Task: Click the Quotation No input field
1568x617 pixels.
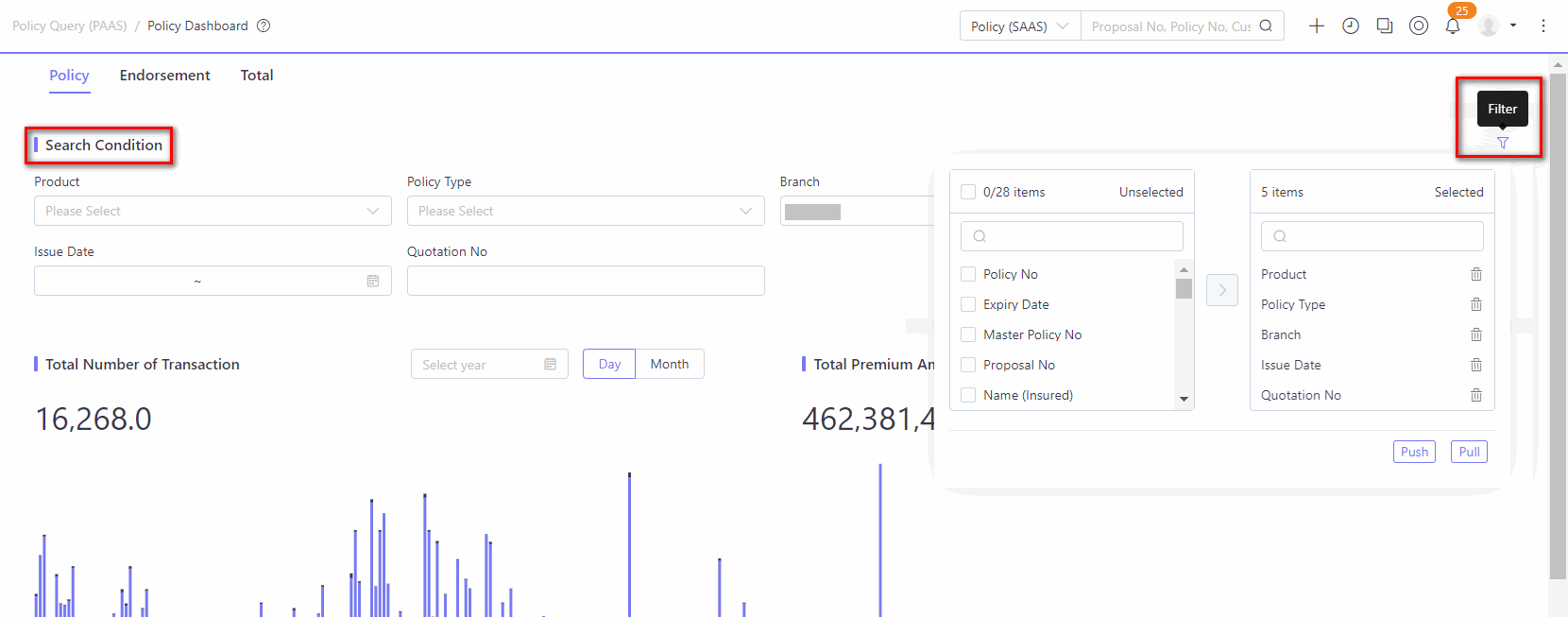Action: pos(586,281)
